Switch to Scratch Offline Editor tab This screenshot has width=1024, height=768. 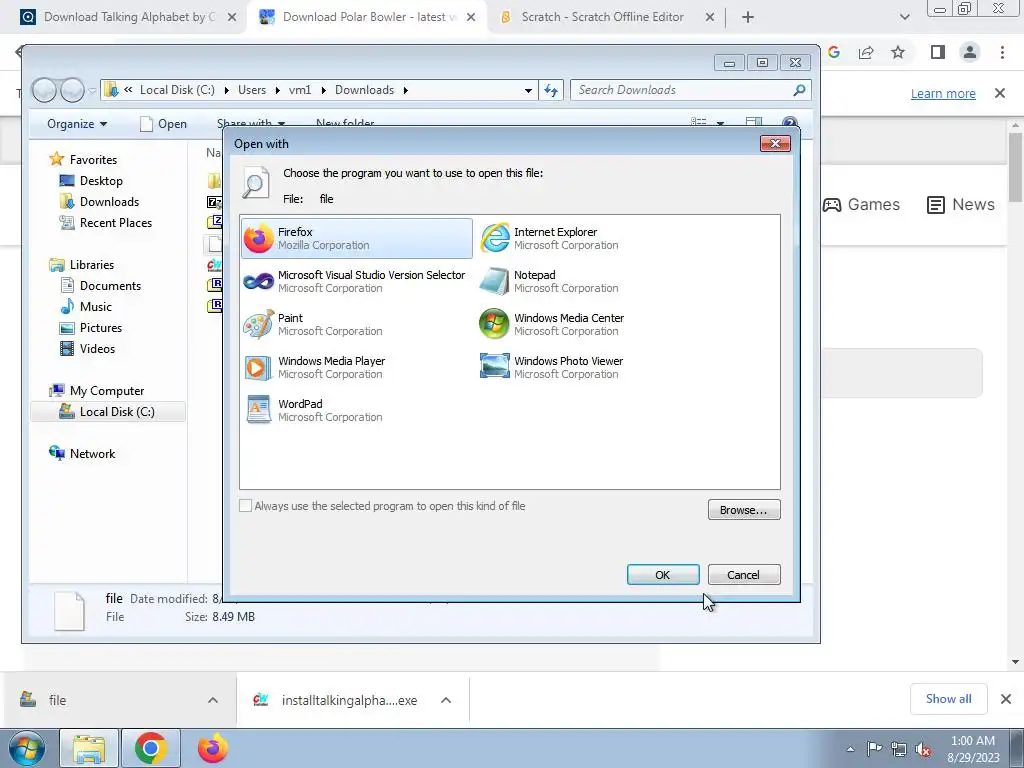tap(601, 17)
